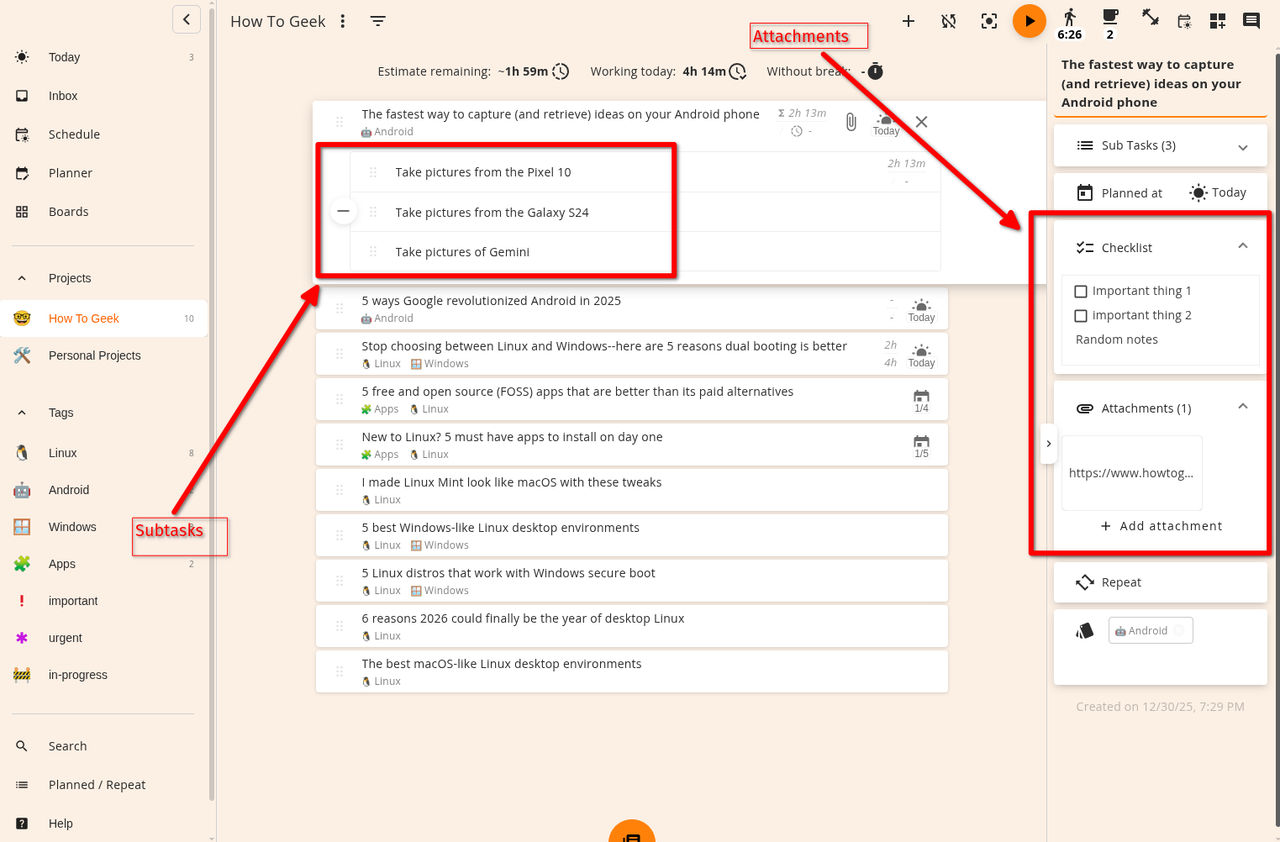The width and height of the screenshot is (1280, 842).
Task: Open the howtogeek attachment link
Action: [1131, 473]
